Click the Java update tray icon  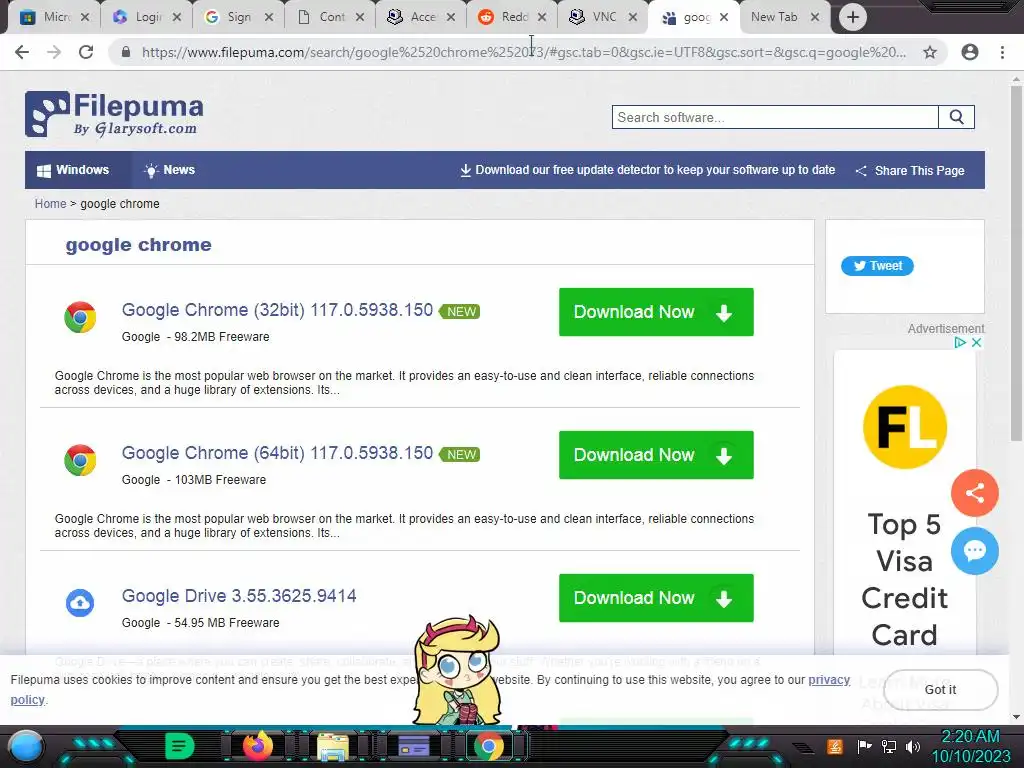(835, 746)
